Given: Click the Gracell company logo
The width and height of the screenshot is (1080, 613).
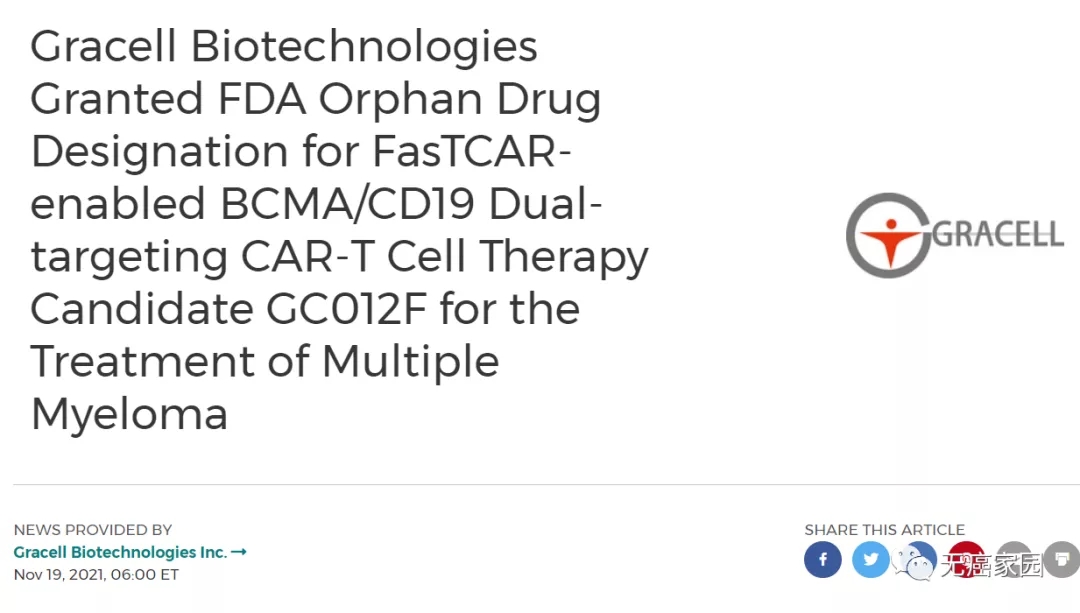Looking at the screenshot, I should (955, 234).
